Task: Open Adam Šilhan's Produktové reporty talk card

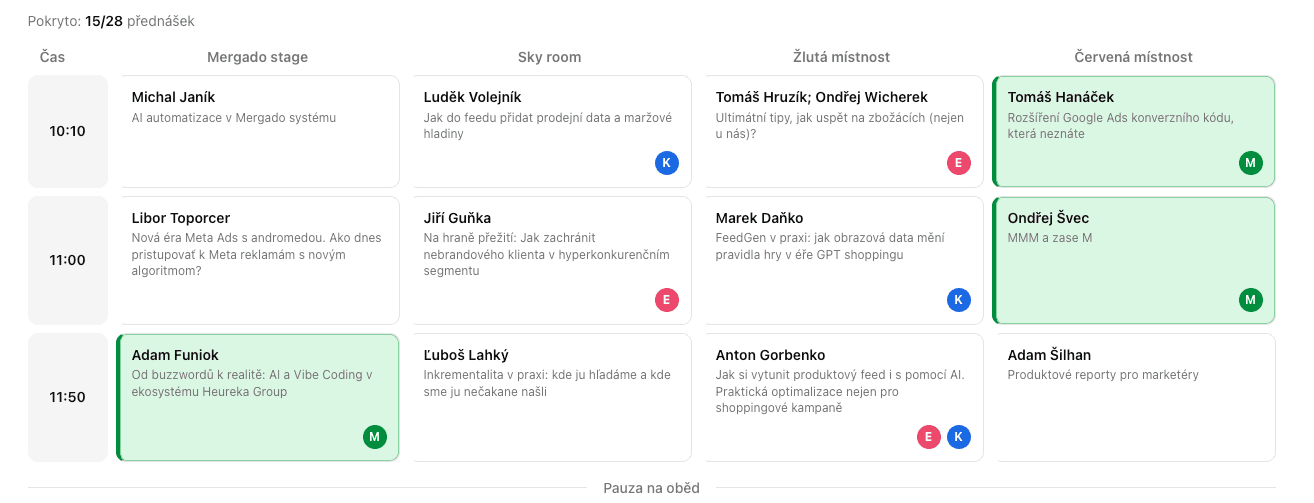Action: pos(1135,397)
